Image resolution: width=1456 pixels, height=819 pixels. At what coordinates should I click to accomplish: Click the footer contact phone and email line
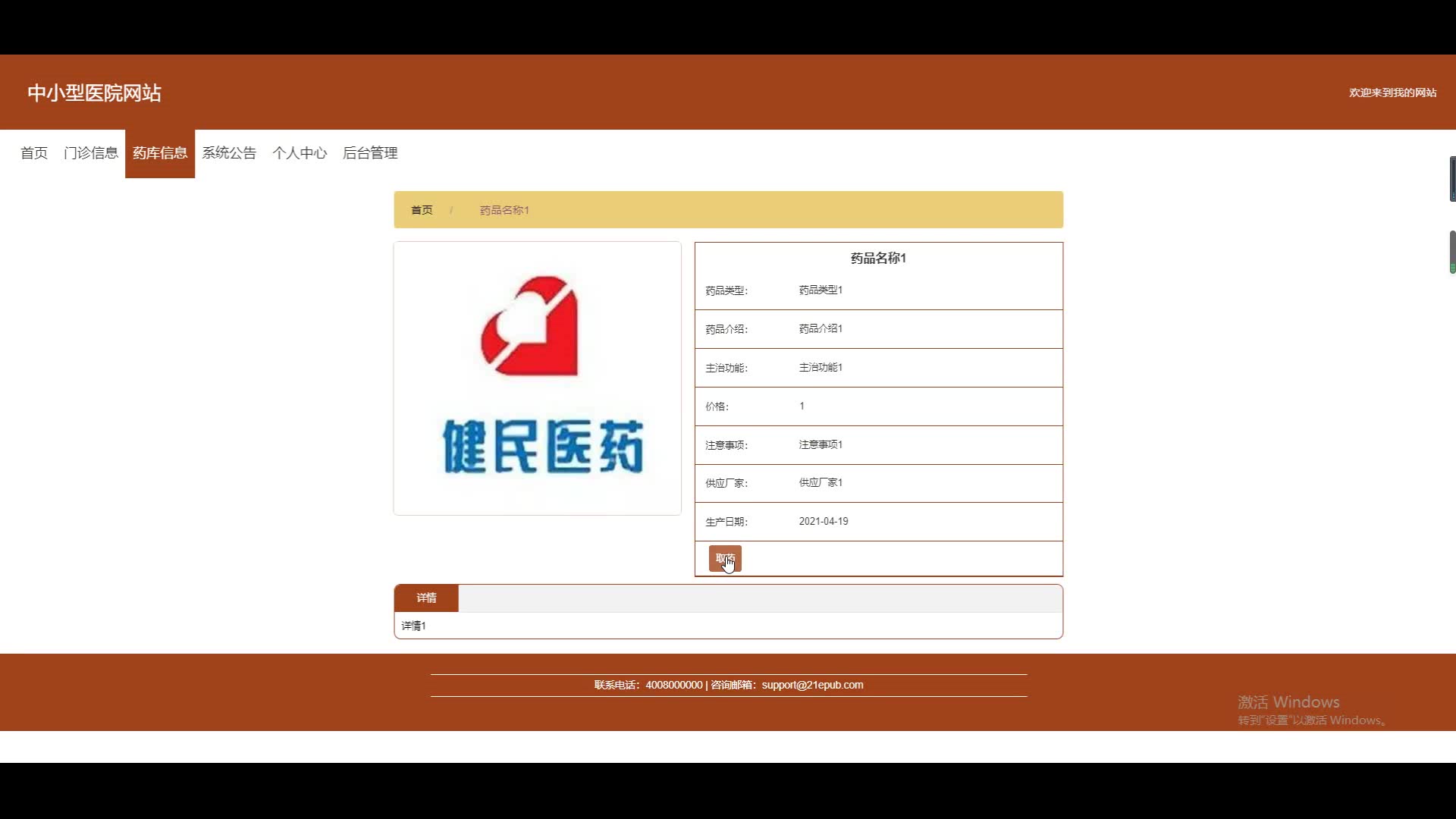(x=729, y=686)
